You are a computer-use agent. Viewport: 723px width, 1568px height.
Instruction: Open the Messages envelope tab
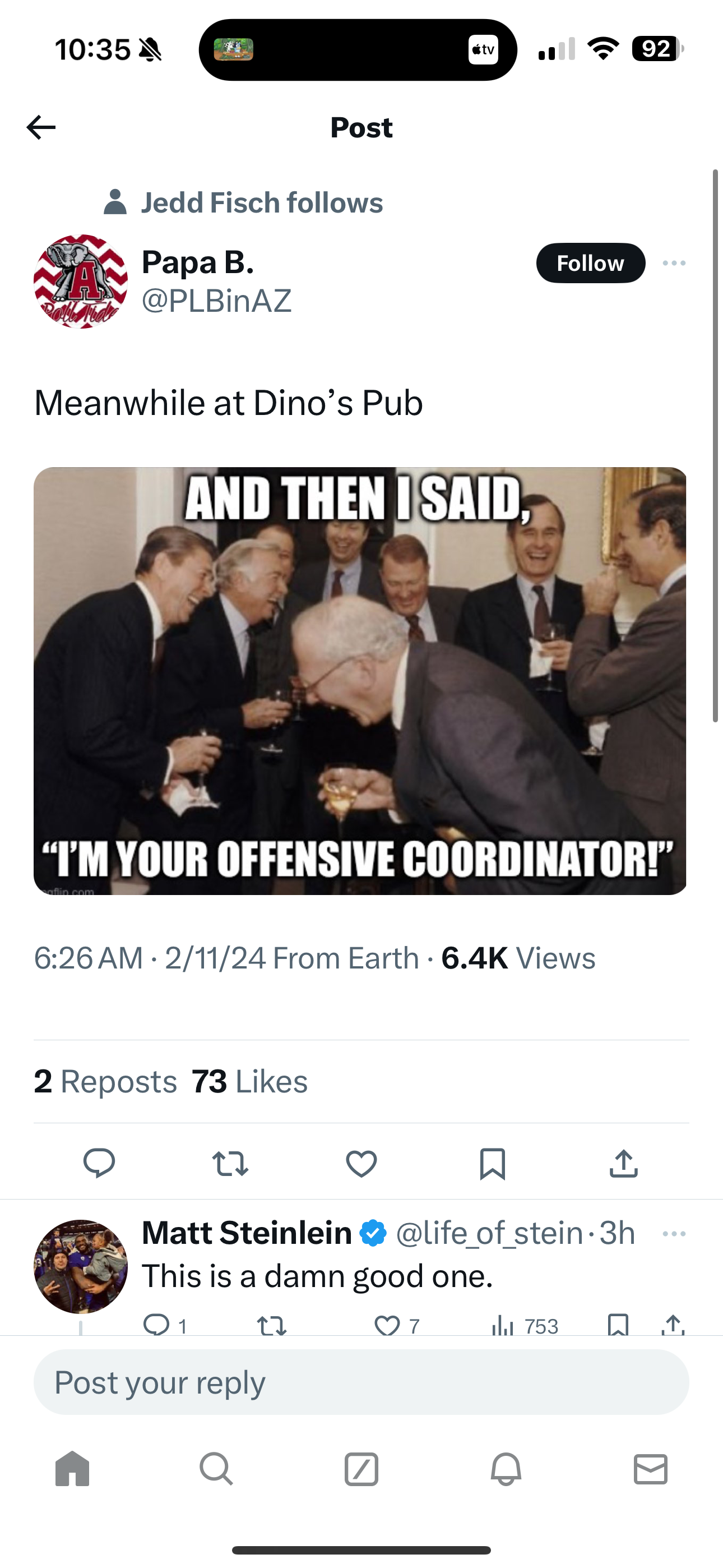651,1469
